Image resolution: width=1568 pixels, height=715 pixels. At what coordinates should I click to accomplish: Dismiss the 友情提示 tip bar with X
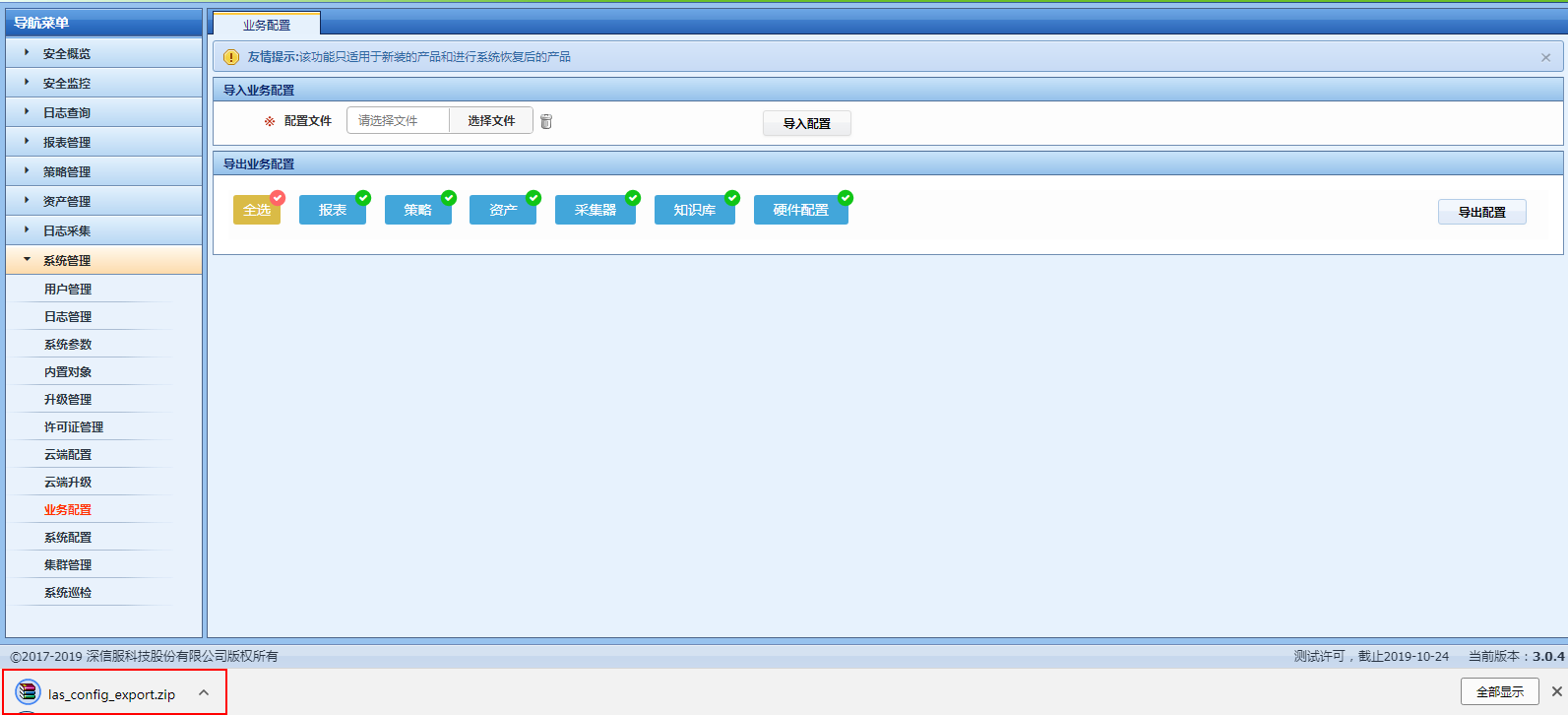tap(1545, 57)
